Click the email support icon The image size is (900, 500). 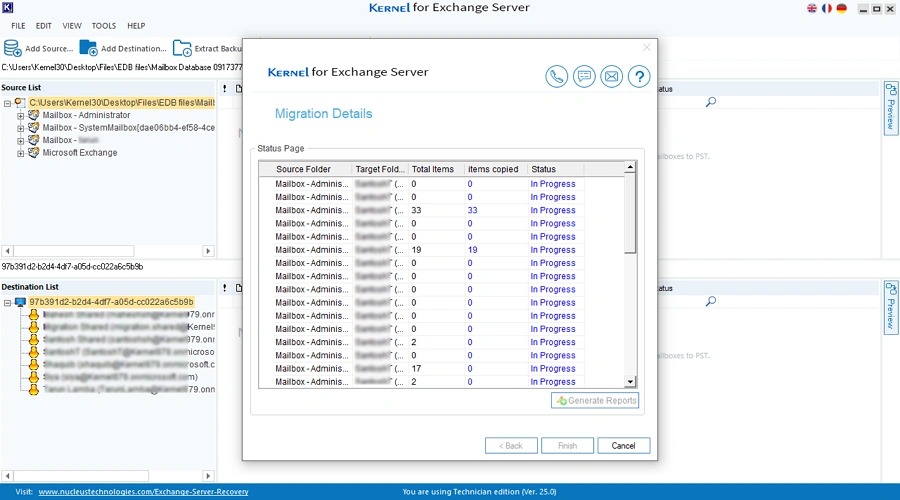click(611, 76)
